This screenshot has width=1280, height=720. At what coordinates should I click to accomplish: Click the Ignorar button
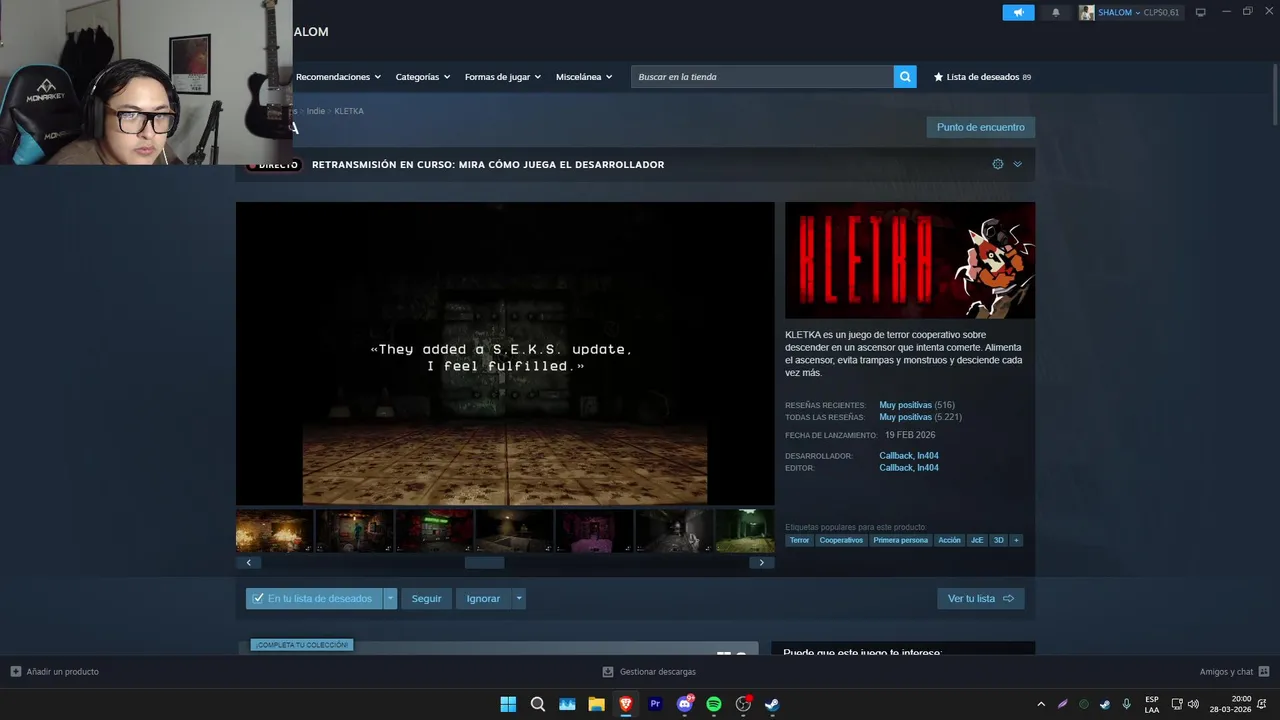tap(483, 599)
